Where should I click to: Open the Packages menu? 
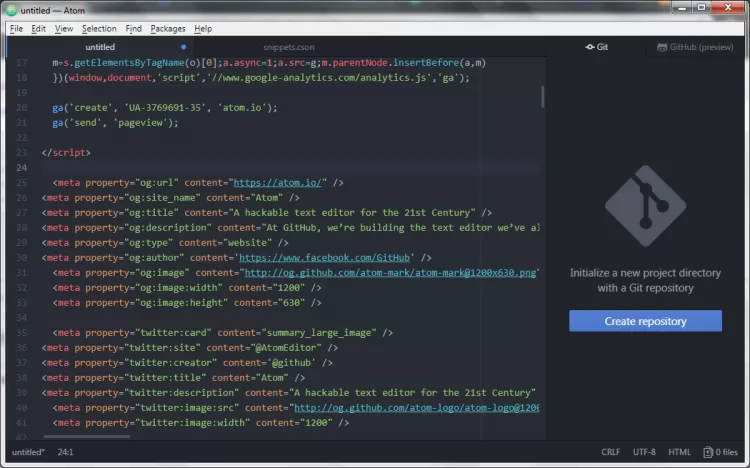[x=168, y=29]
